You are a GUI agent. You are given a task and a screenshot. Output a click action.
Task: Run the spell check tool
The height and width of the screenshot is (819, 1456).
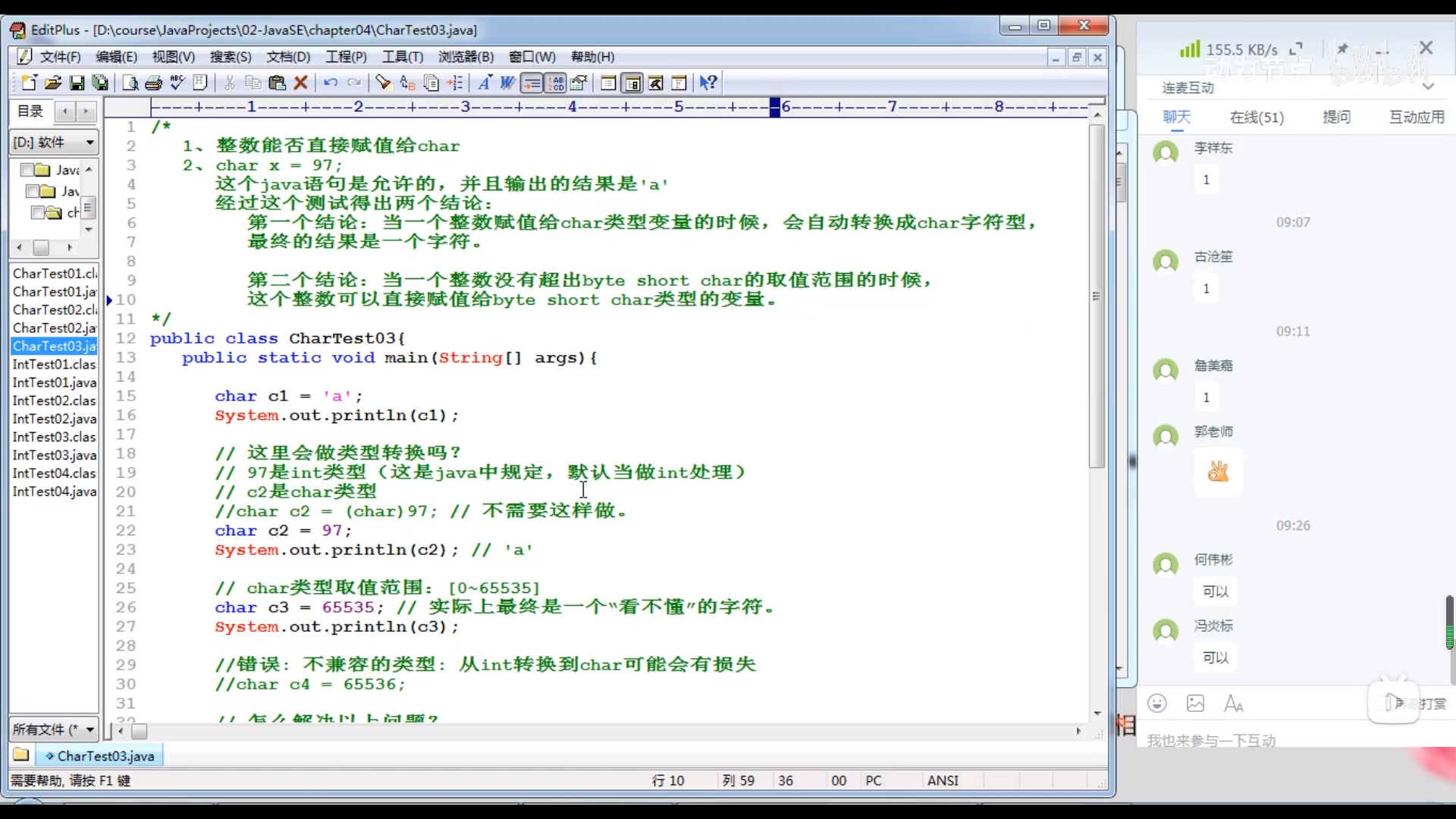(x=177, y=83)
